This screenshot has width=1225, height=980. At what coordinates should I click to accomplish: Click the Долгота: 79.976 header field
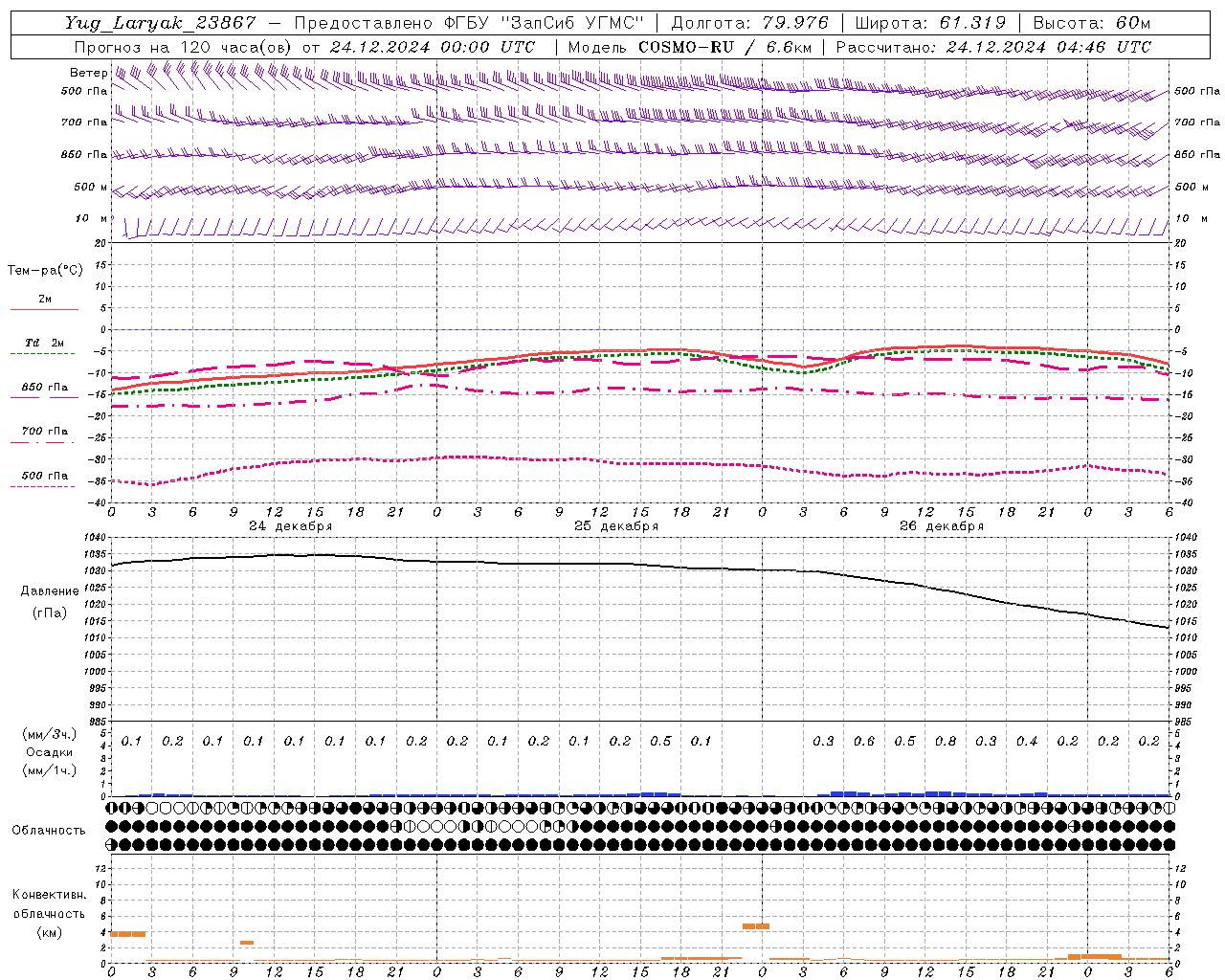coord(749,23)
